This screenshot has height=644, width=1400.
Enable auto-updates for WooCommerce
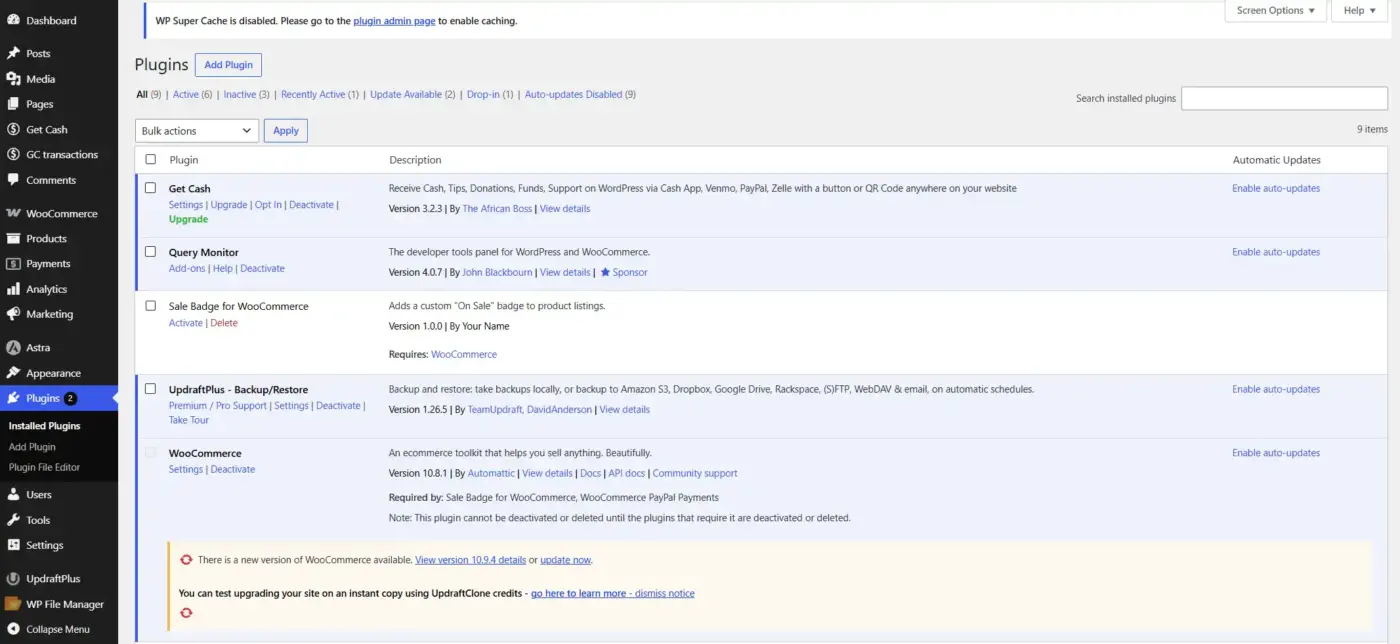click(1276, 453)
